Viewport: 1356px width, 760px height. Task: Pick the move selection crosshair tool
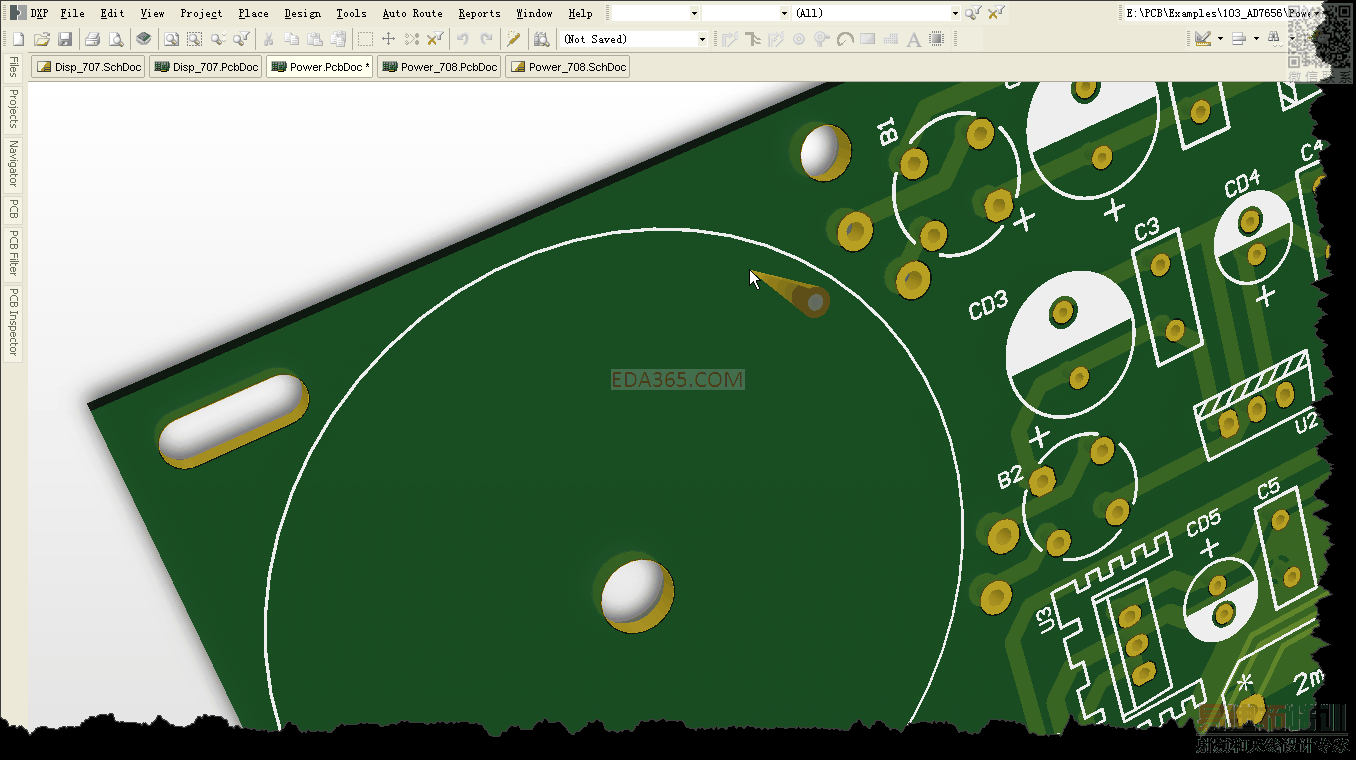click(x=389, y=39)
